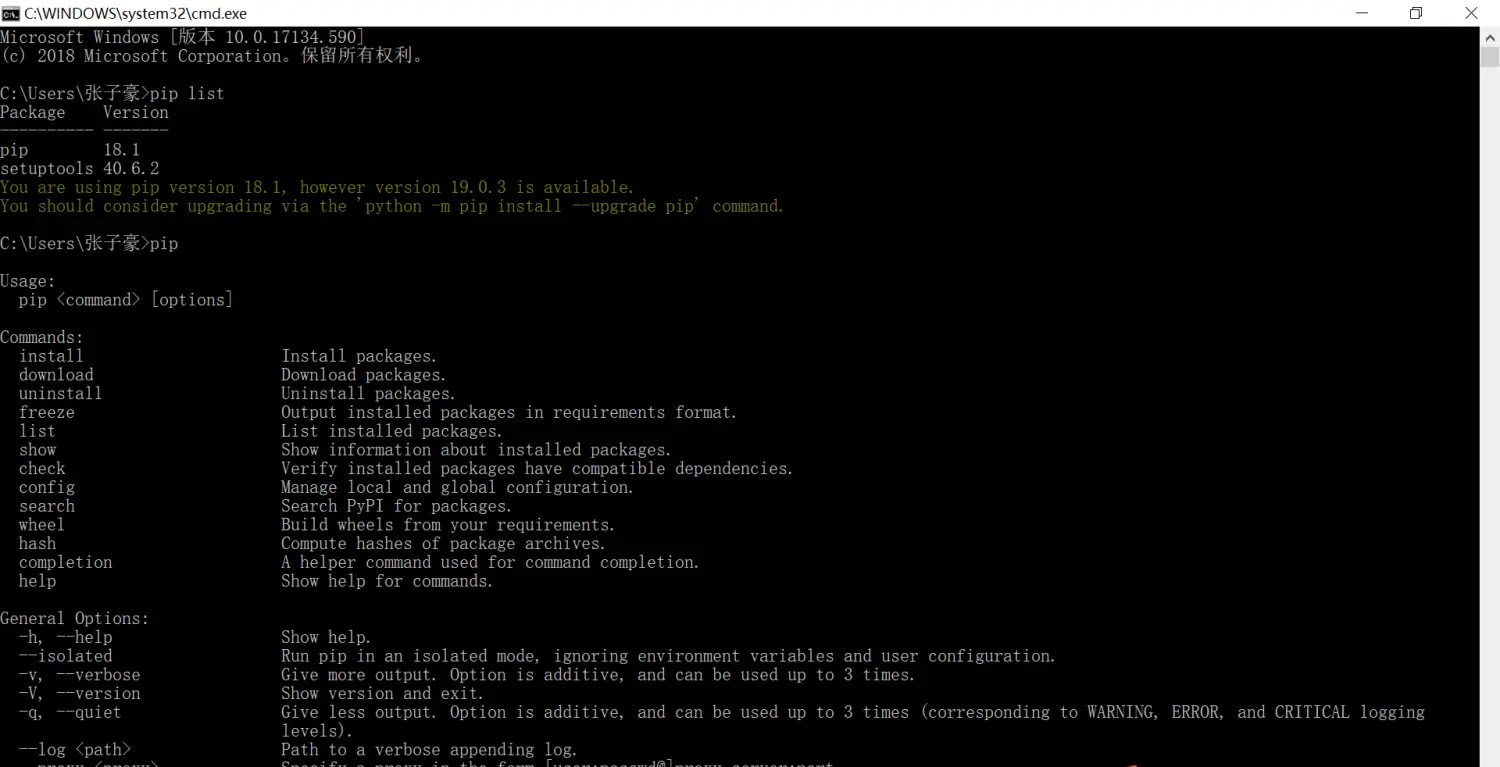
Task: Click the 'help' command name
Action: point(37,581)
